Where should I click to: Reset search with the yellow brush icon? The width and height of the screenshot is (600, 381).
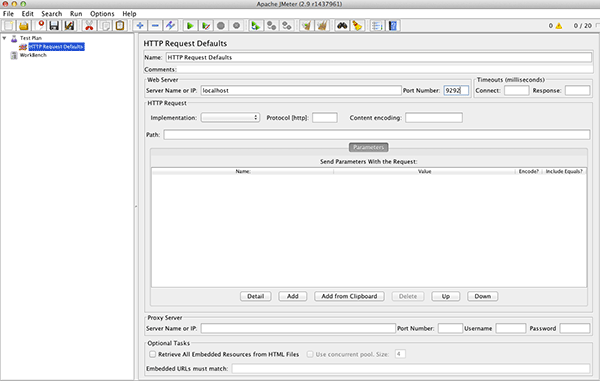click(x=357, y=26)
